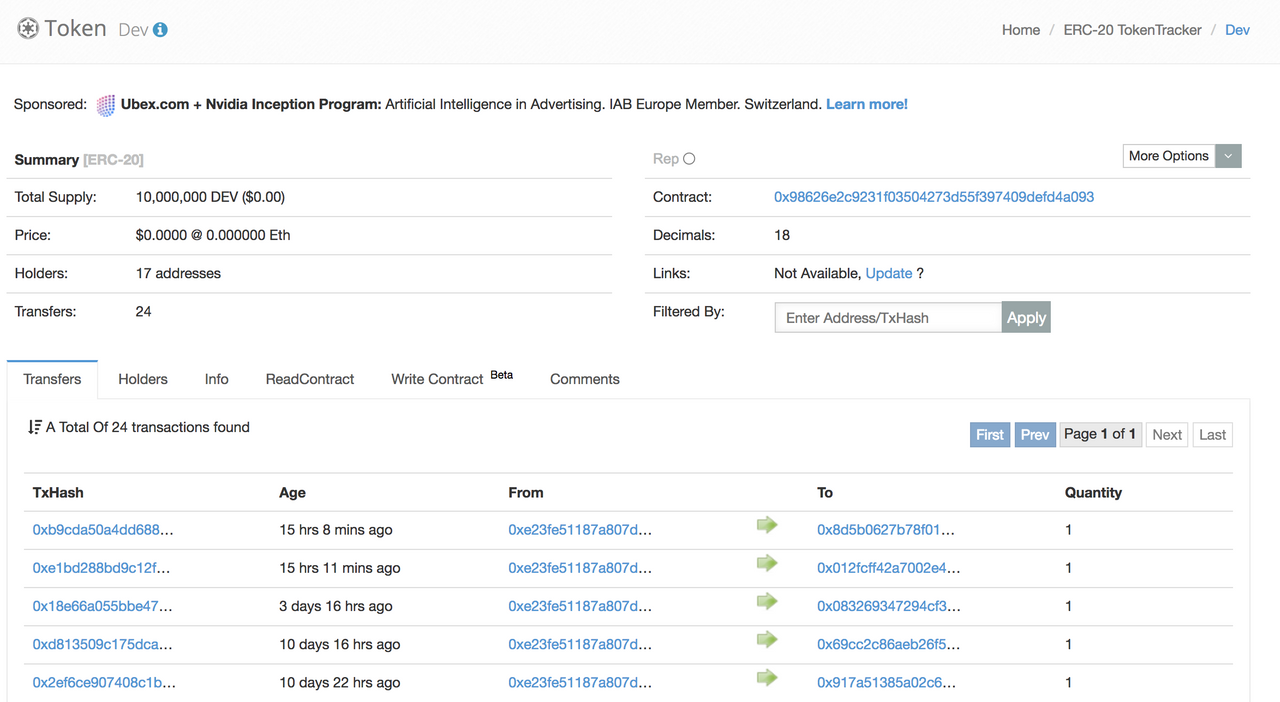Click the green arrow in first transfer row
This screenshot has width=1280, height=702.
(x=767, y=525)
